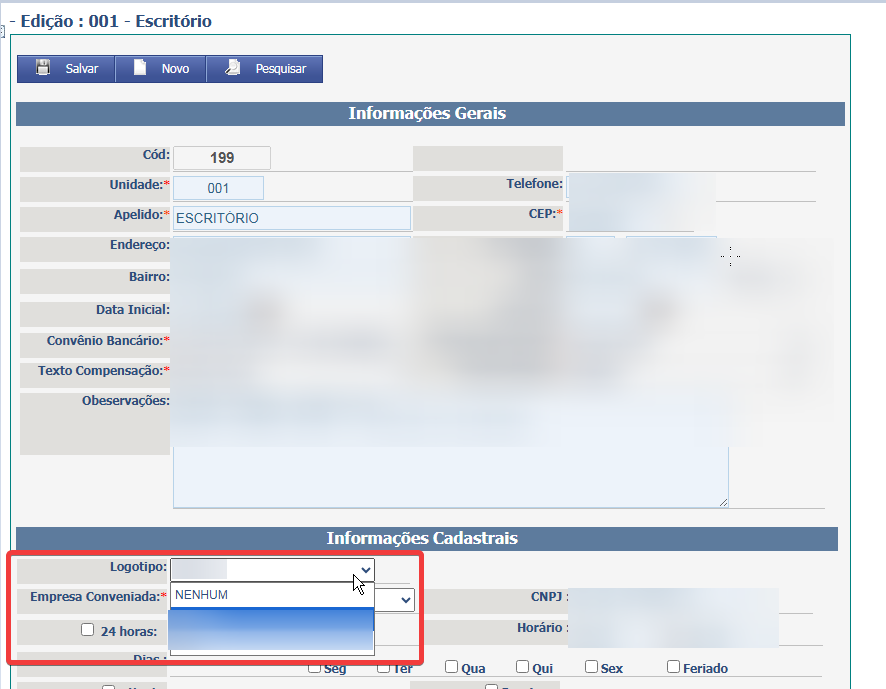Click the Endereço label

pos(140,245)
